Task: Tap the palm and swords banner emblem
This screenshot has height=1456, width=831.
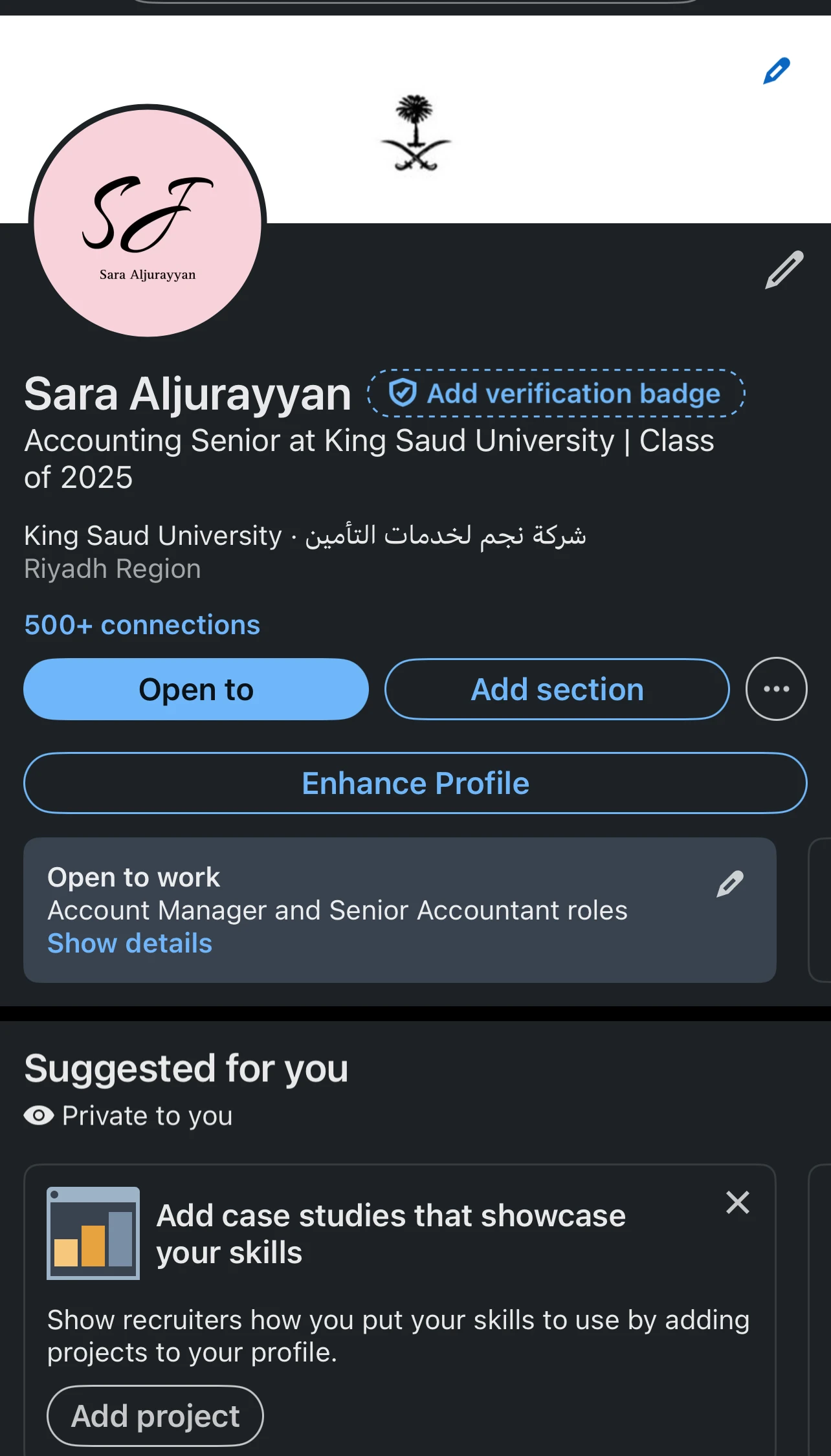Action: (x=416, y=133)
